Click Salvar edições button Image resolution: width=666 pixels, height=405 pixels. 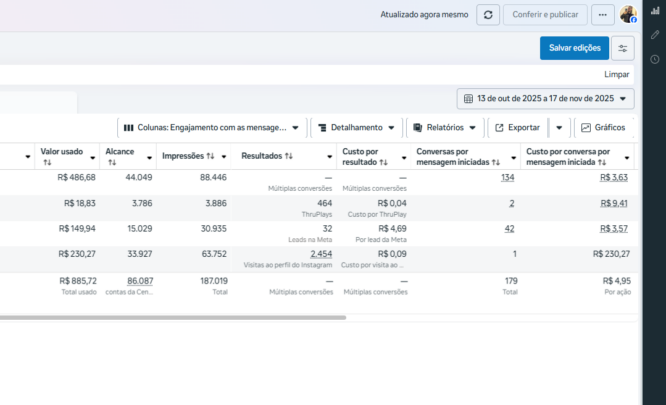[574, 48]
